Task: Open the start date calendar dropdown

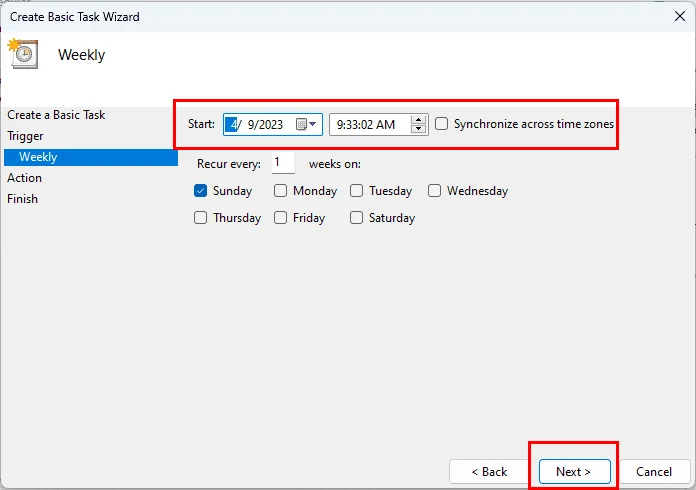Action: pyautogui.click(x=306, y=124)
